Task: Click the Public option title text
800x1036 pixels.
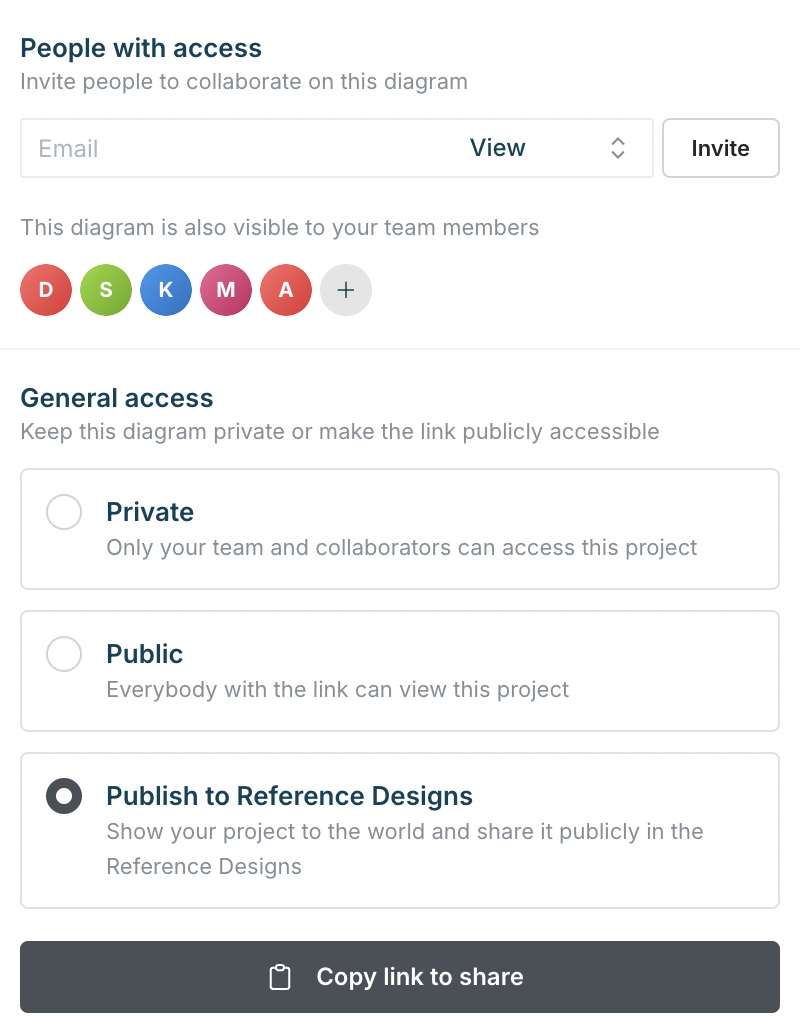Action: pyautogui.click(x=145, y=654)
